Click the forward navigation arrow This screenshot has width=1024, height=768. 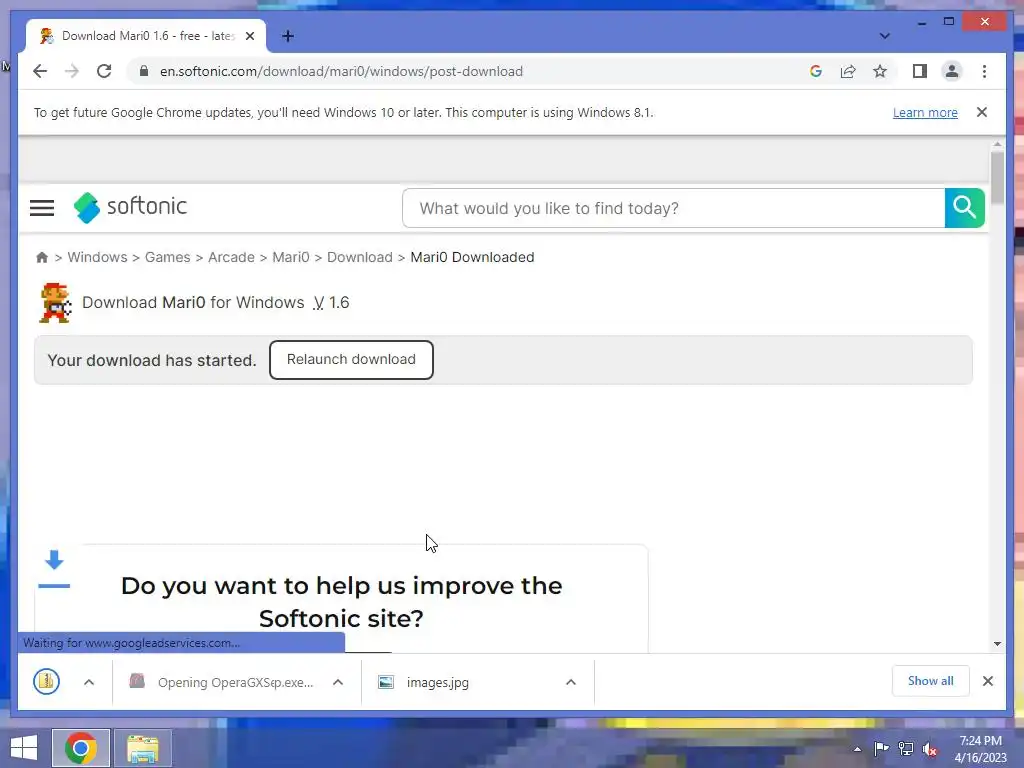tap(72, 71)
